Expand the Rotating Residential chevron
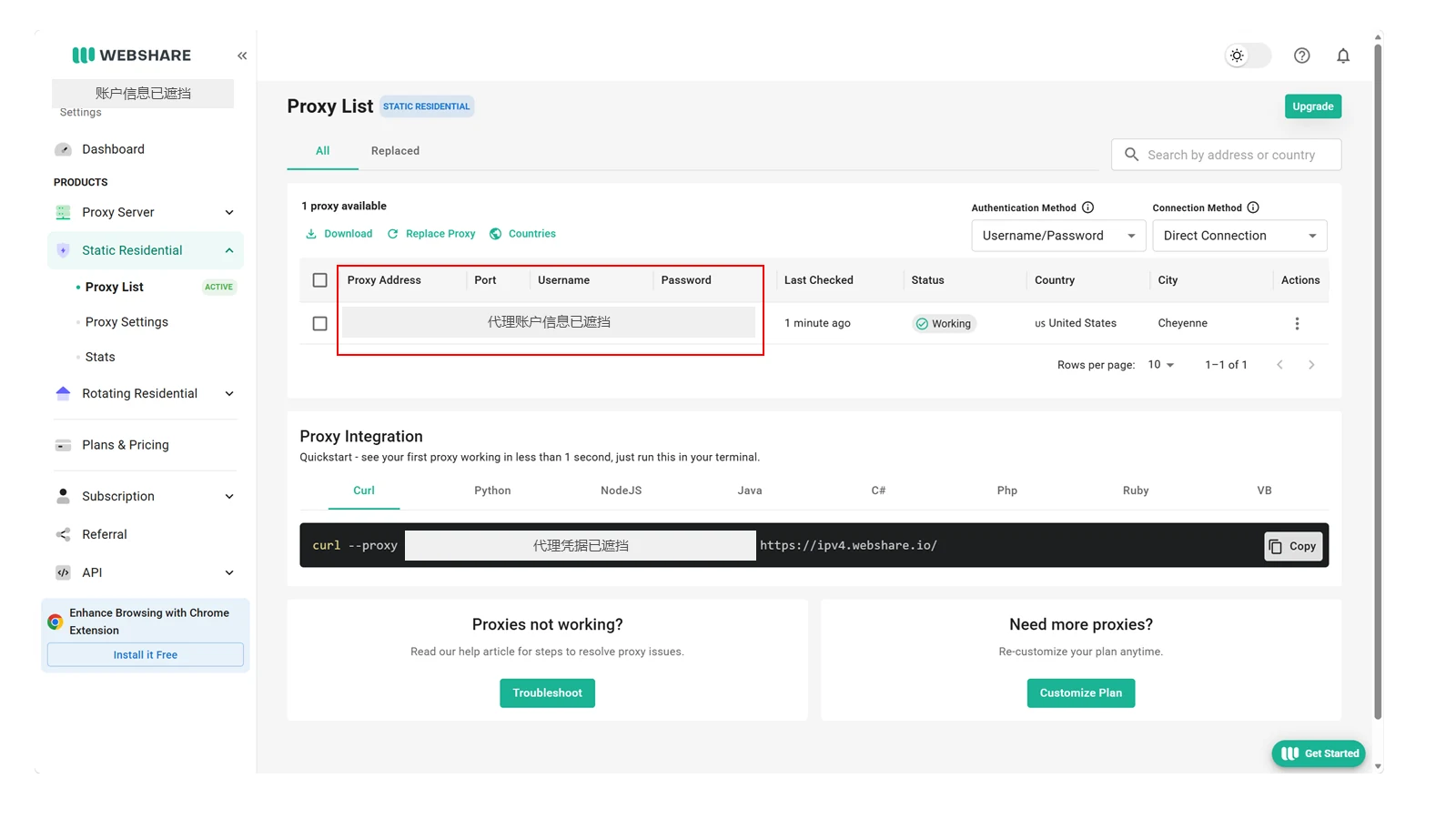Image resolution: width=1456 pixels, height=819 pixels. pos(229,393)
